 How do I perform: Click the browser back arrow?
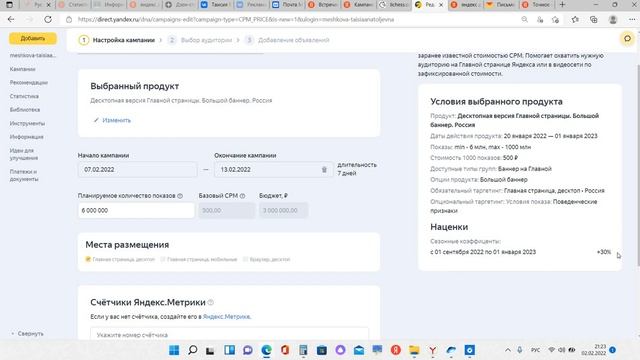[x=11, y=19]
